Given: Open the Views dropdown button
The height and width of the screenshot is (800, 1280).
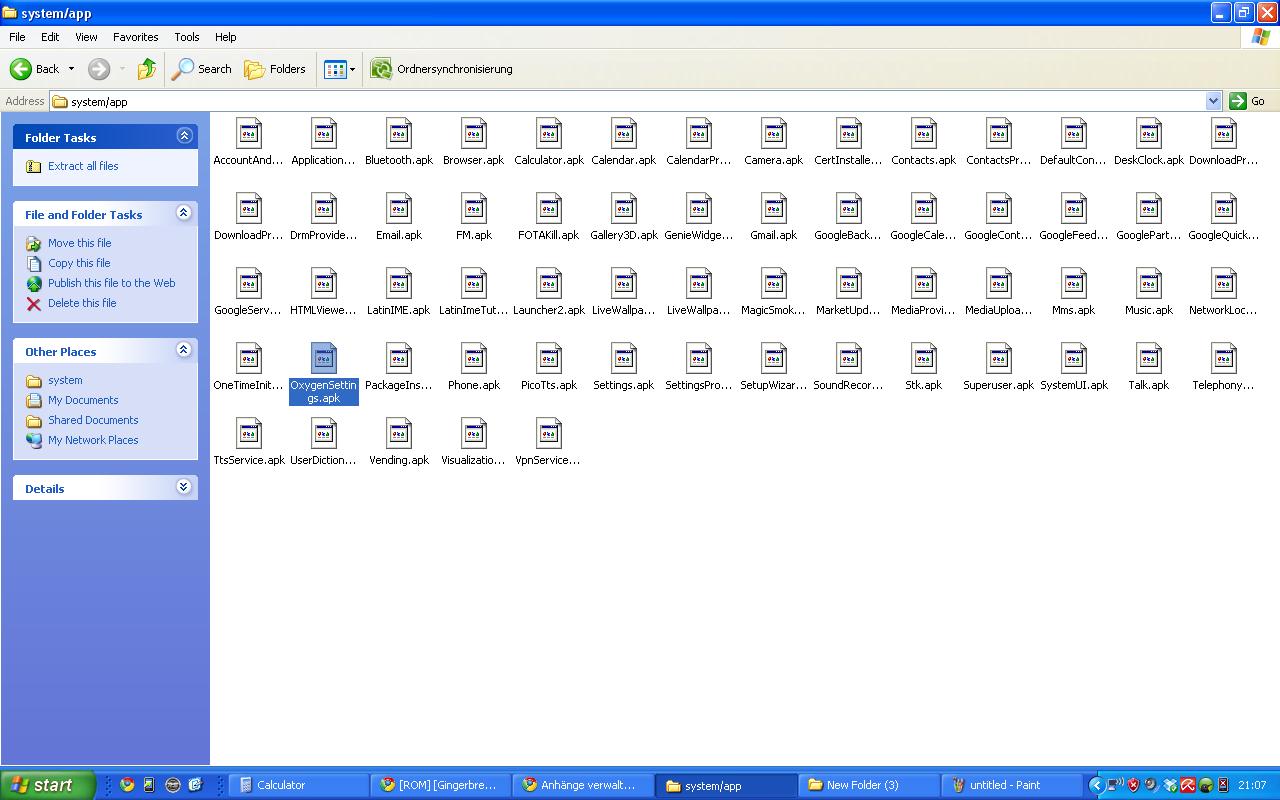Looking at the screenshot, I should [x=339, y=69].
